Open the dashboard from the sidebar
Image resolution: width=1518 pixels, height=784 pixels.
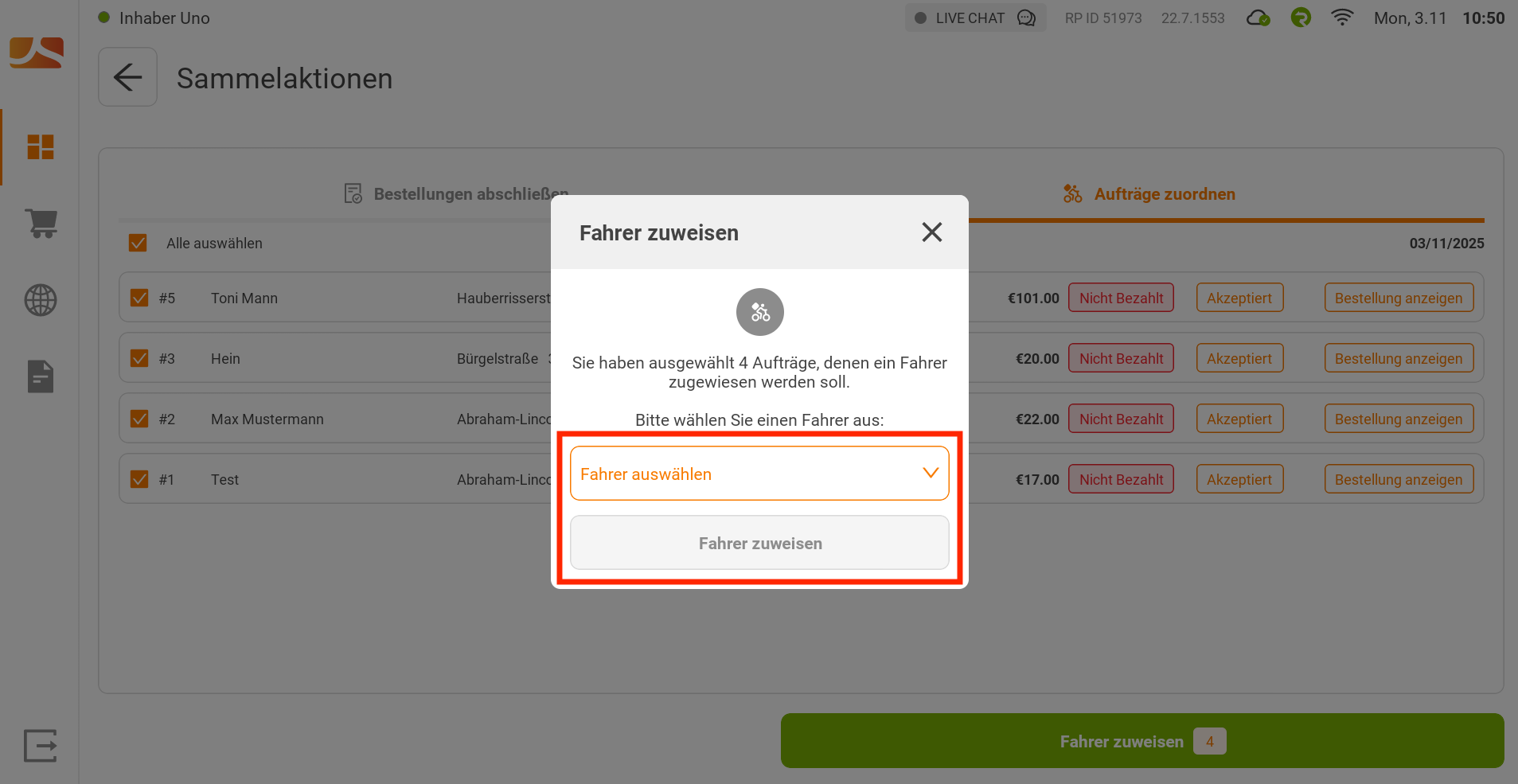[x=40, y=146]
